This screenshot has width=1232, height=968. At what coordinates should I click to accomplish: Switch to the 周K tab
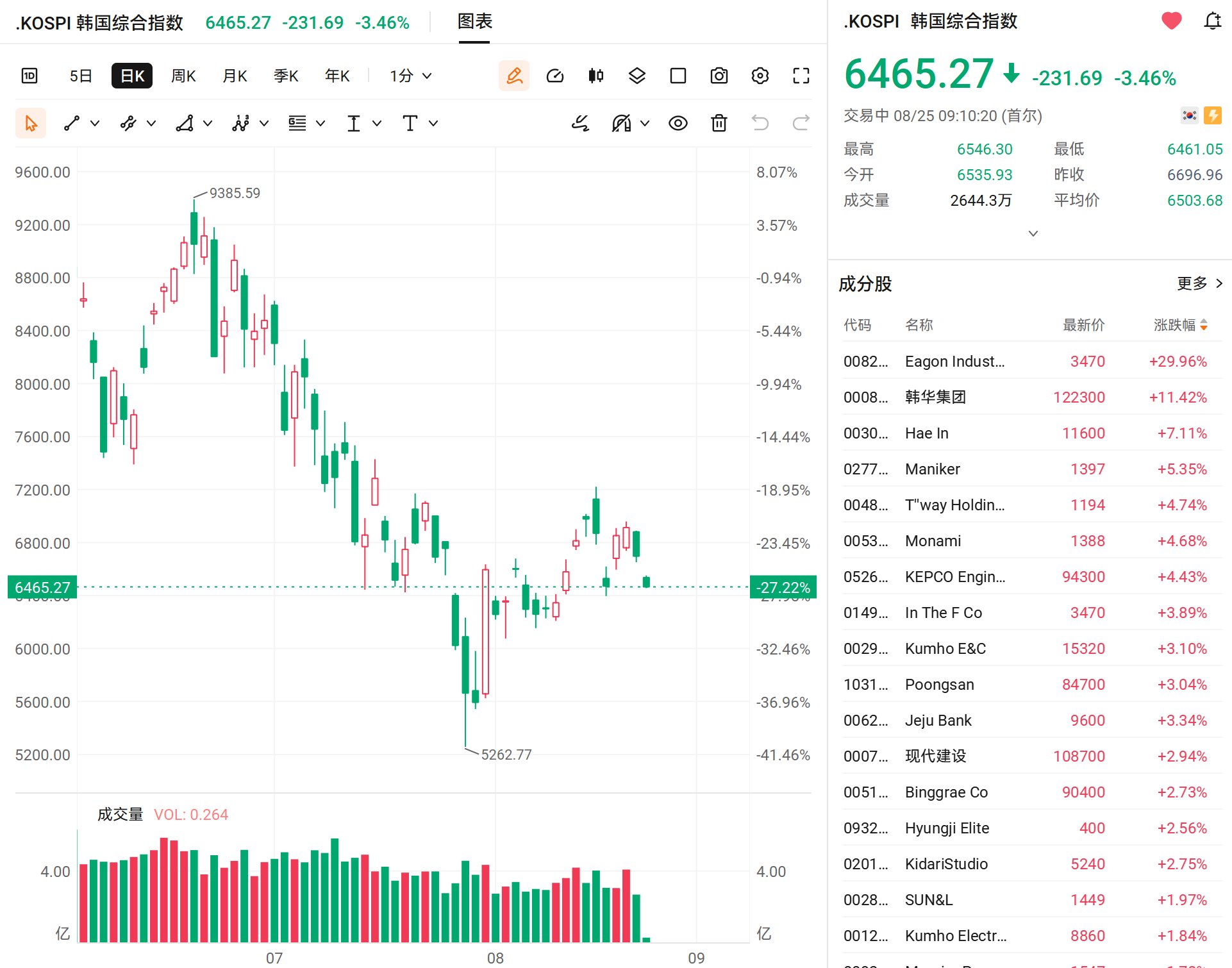pyautogui.click(x=183, y=76)
